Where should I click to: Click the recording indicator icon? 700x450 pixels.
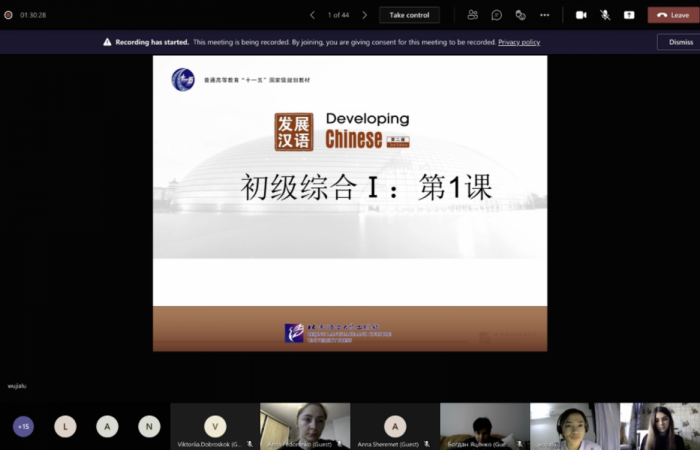(8, 15)
